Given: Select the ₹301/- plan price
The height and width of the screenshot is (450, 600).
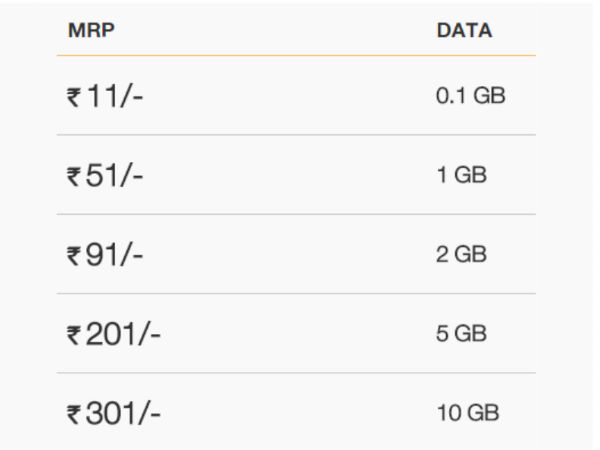Looking at the screenshot, I should point(114,414).
